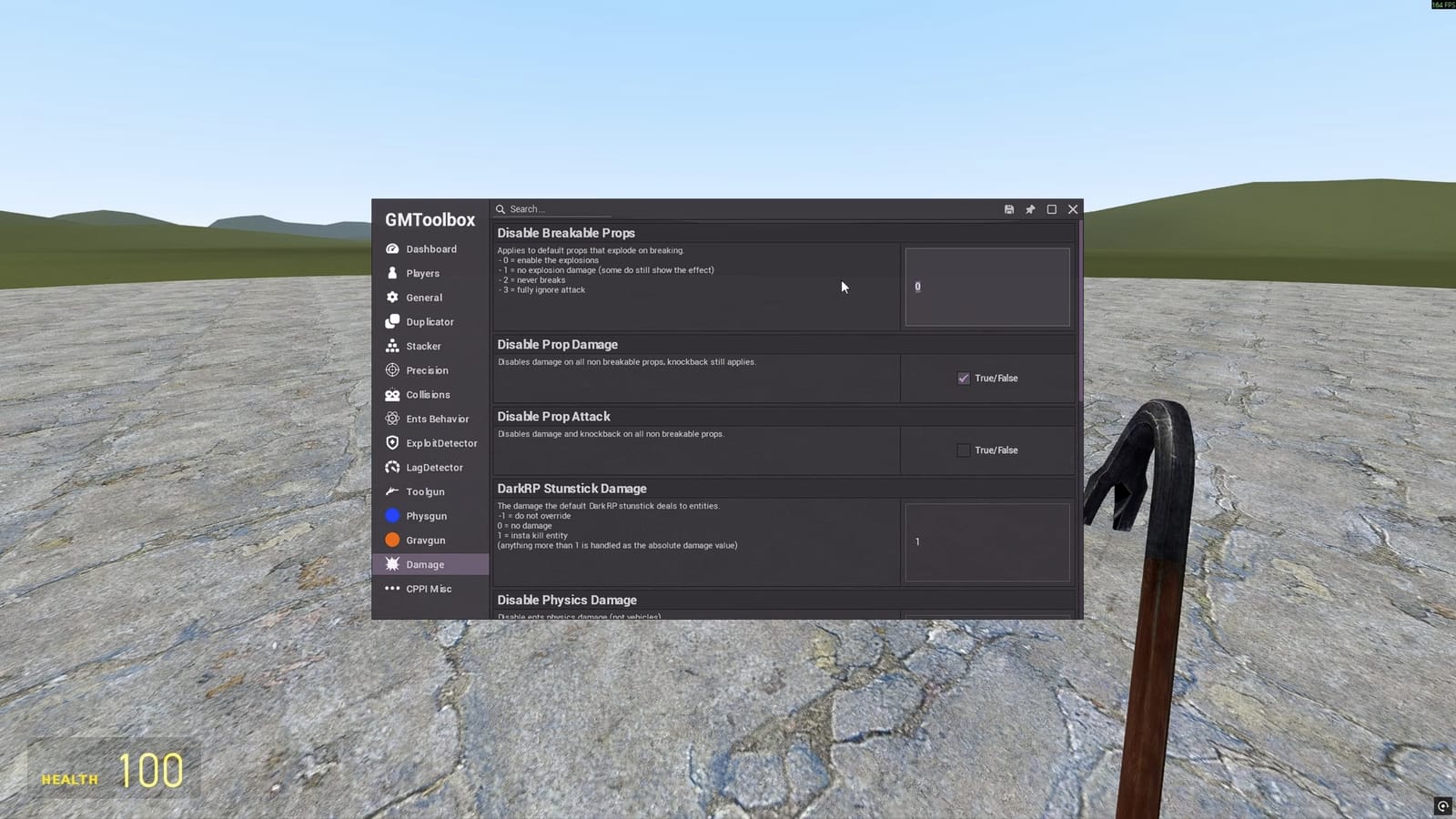
Task: Click the pin window icon
Action: pos(1030,209)
